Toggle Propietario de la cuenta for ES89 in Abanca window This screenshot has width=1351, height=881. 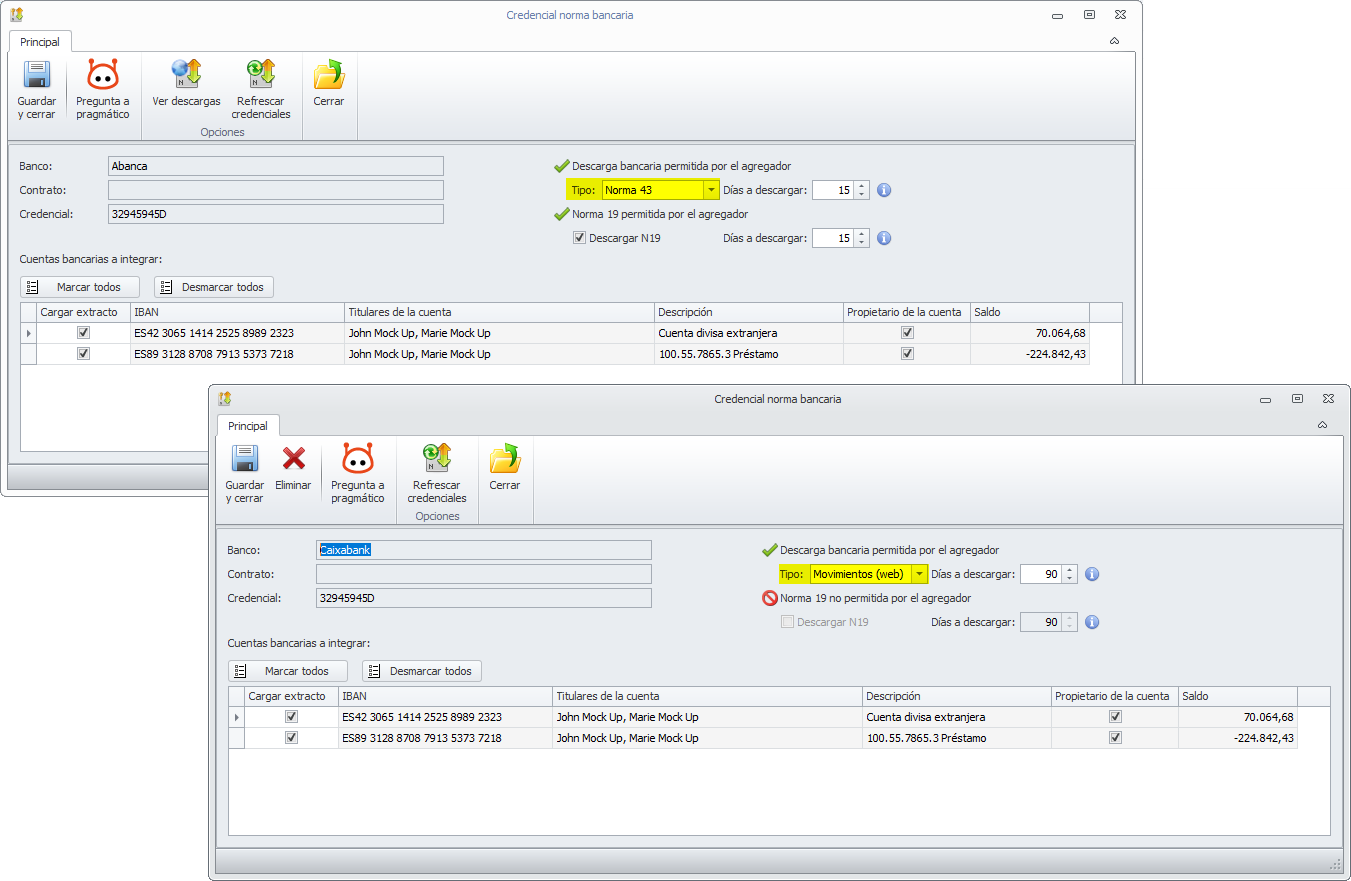click(907, 354)
